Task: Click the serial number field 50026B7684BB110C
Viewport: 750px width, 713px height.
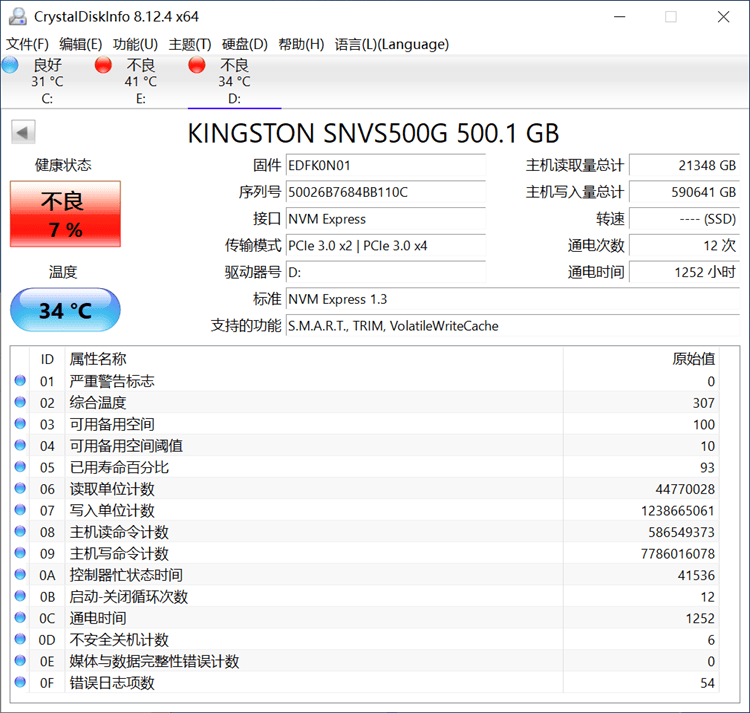Action: tap(386, 192)
